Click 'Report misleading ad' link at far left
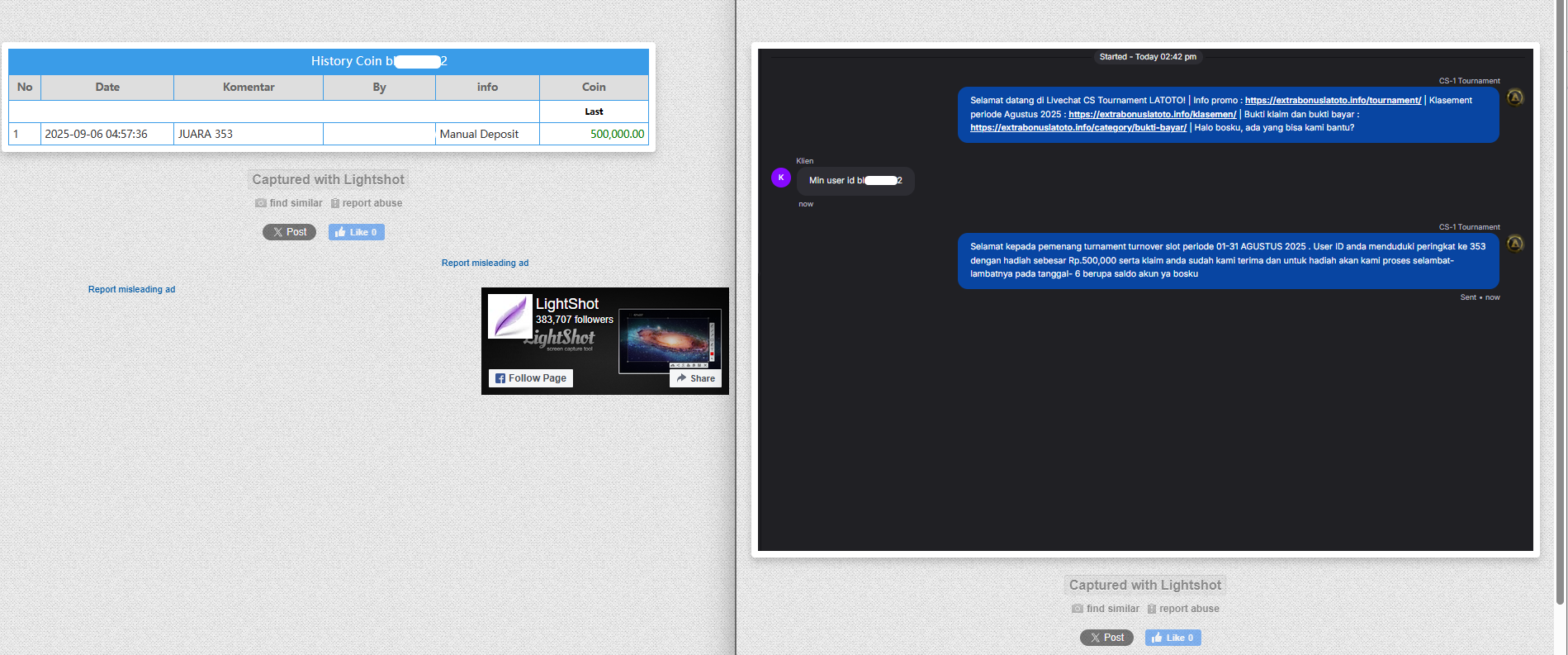The image size is (1568, 655). coord(131,289)
